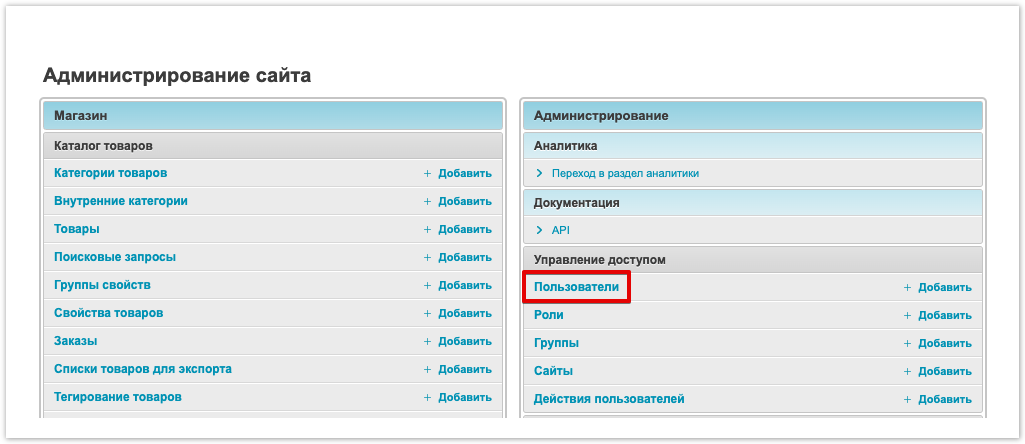Image resolution: width=1025 pixels, height=444 pixels.
Task: Open the Внутренние категории section
Action: [x=120, y=201]
